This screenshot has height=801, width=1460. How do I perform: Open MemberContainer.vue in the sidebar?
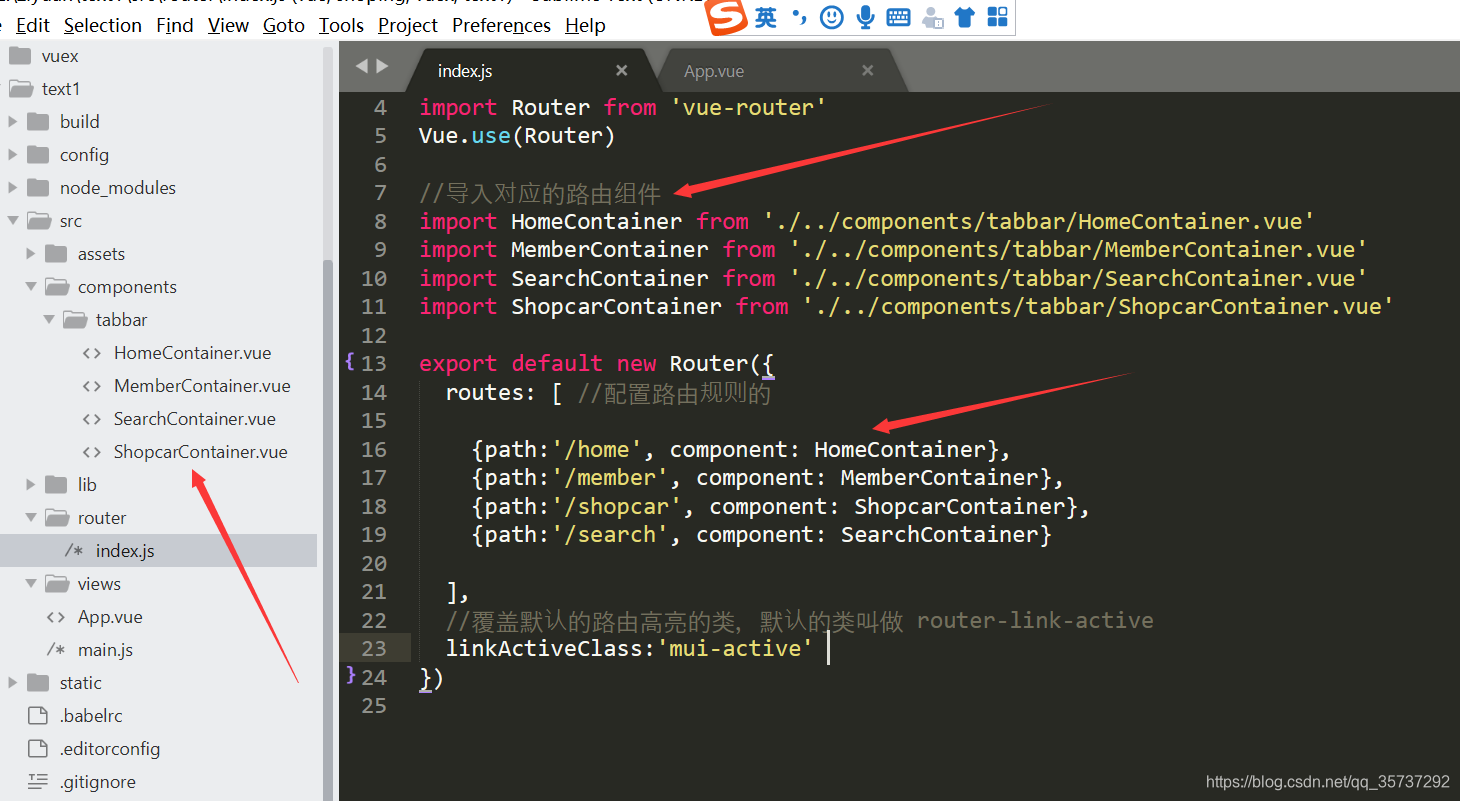click(202, 386)
